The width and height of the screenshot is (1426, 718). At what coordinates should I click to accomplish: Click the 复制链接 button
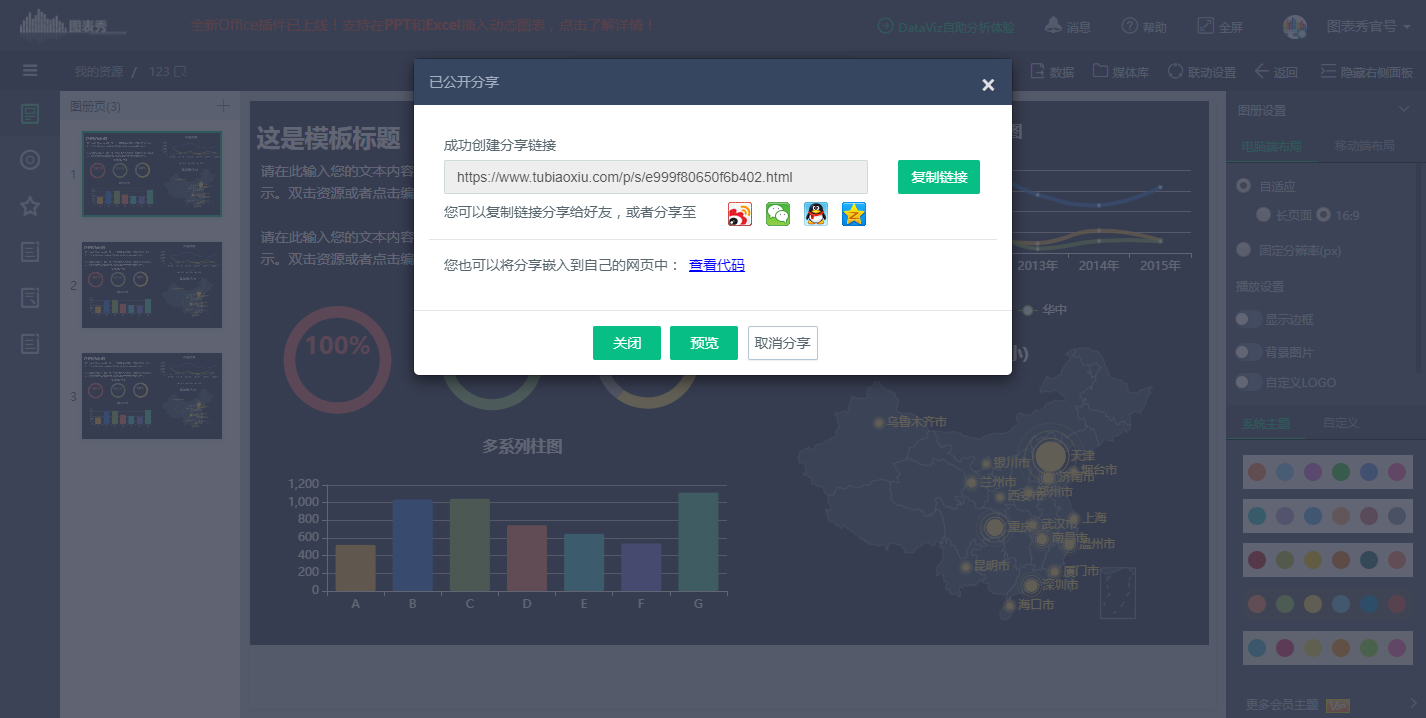click(938, 177)
